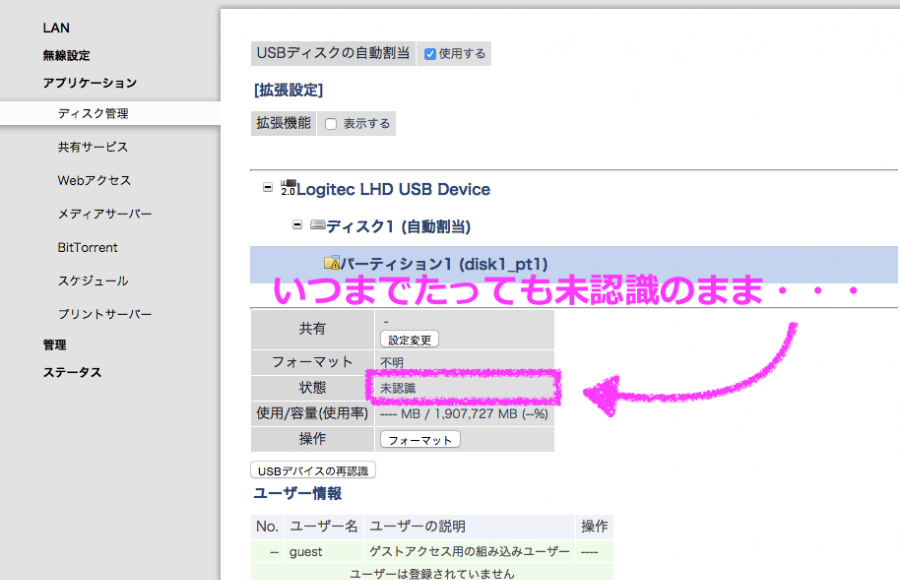The height and width of the screenshot is (580, 900).
Task: Click the partition warning folder icon
Action: [x=332, y=263]
